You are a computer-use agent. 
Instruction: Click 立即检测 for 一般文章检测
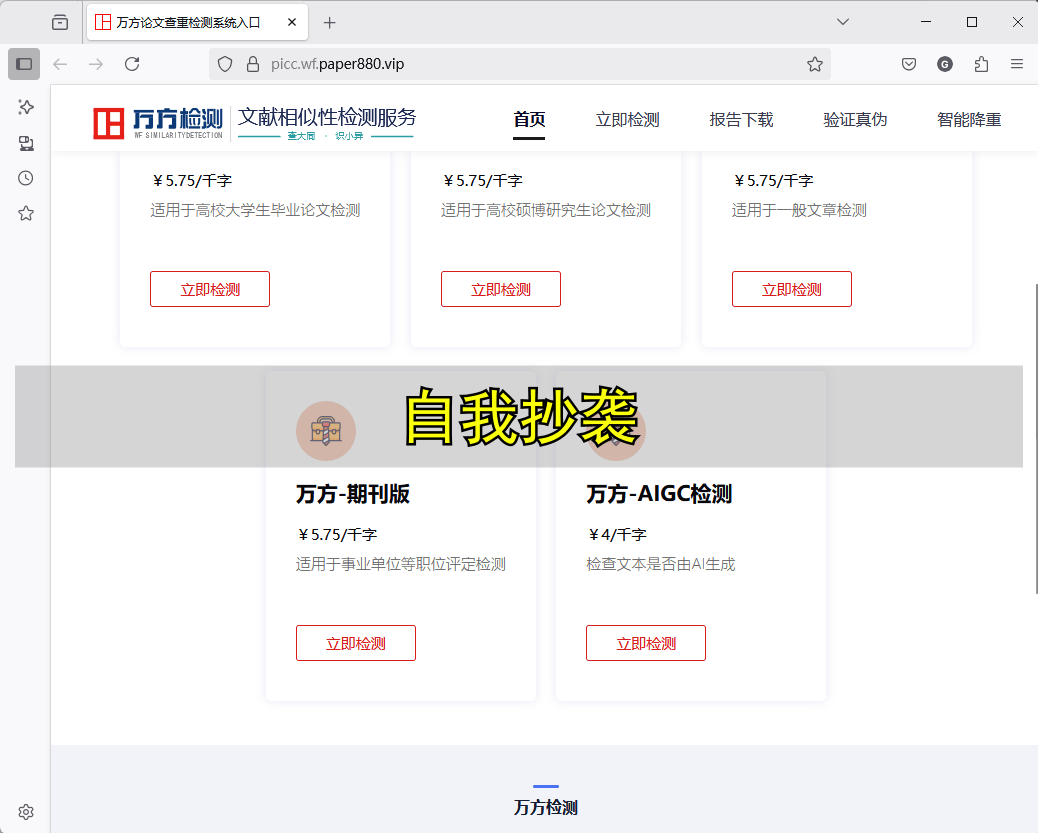click(x=792, y=289)
